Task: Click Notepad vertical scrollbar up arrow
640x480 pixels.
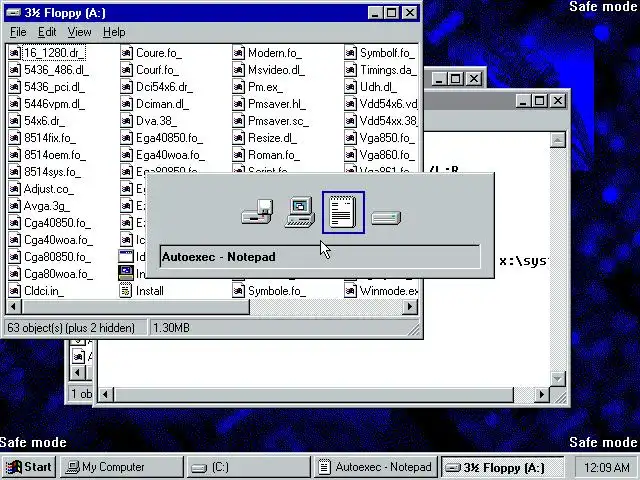Action: (x=557, y=140)
